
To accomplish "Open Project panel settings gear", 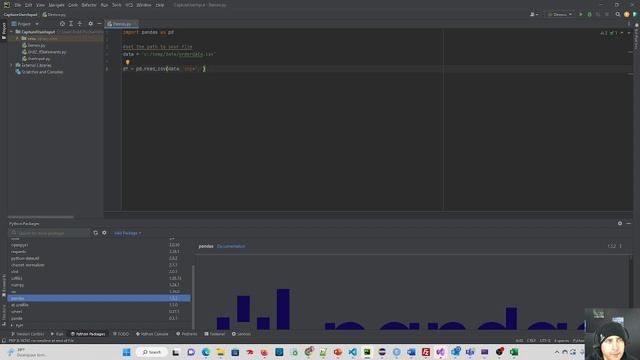I will (91, 24).
